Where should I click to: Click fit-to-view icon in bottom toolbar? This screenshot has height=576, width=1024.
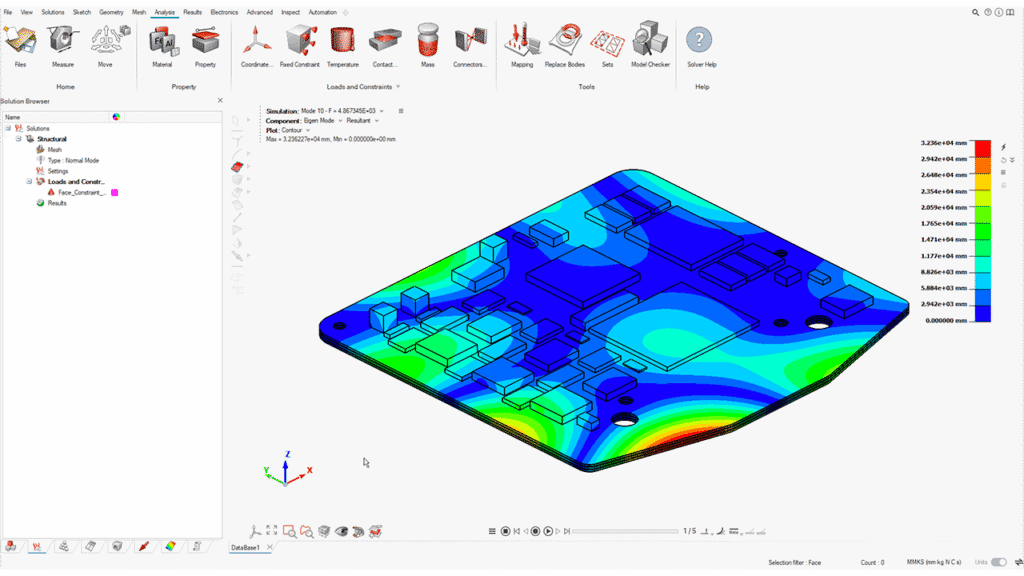click(x=272, y=531)
